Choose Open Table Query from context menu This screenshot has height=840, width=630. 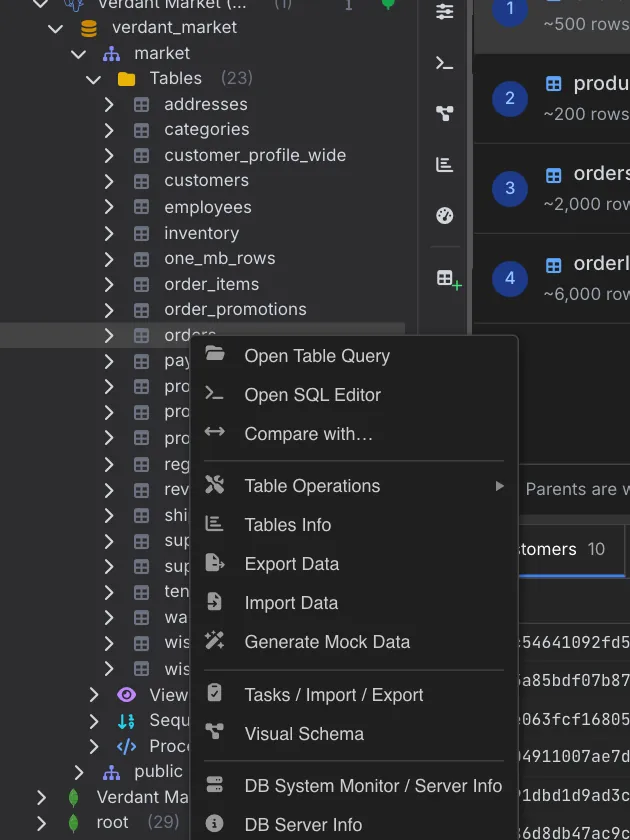pyautogui.click(x=354, y=356)
